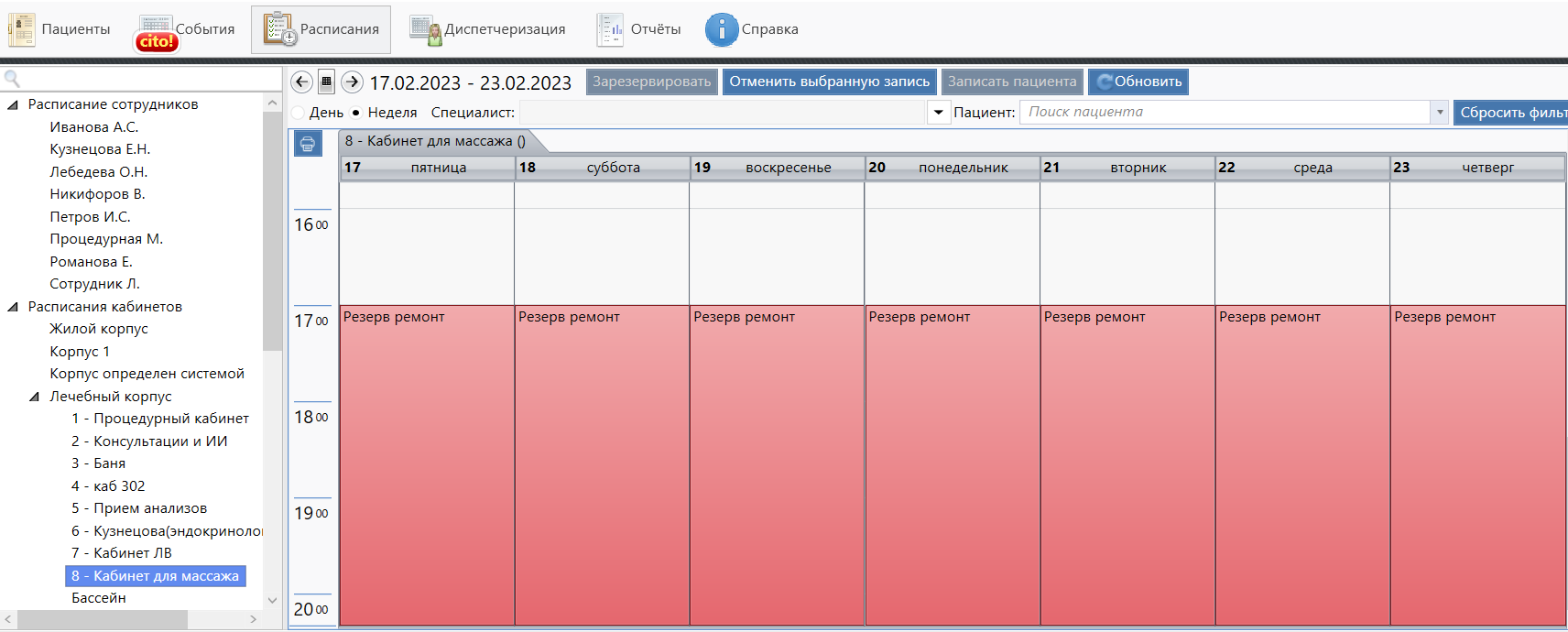The height and width of the screenshot is (632, 1568).
Task: Collapse the Расписание сотрудников tree group
Action: (13, 104)
